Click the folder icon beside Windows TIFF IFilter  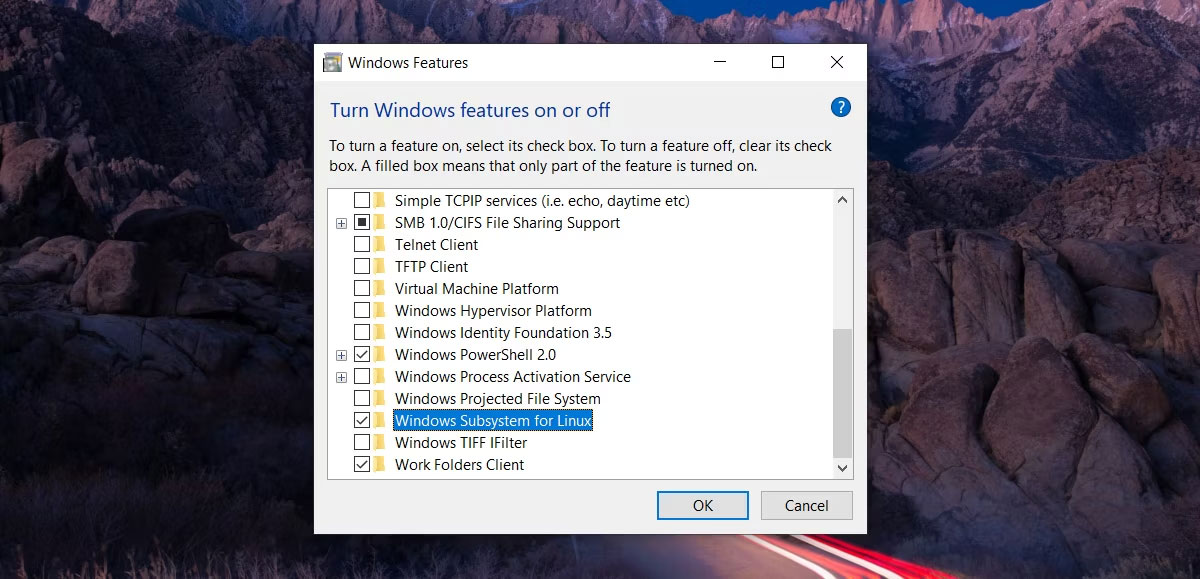coord(378,442)
